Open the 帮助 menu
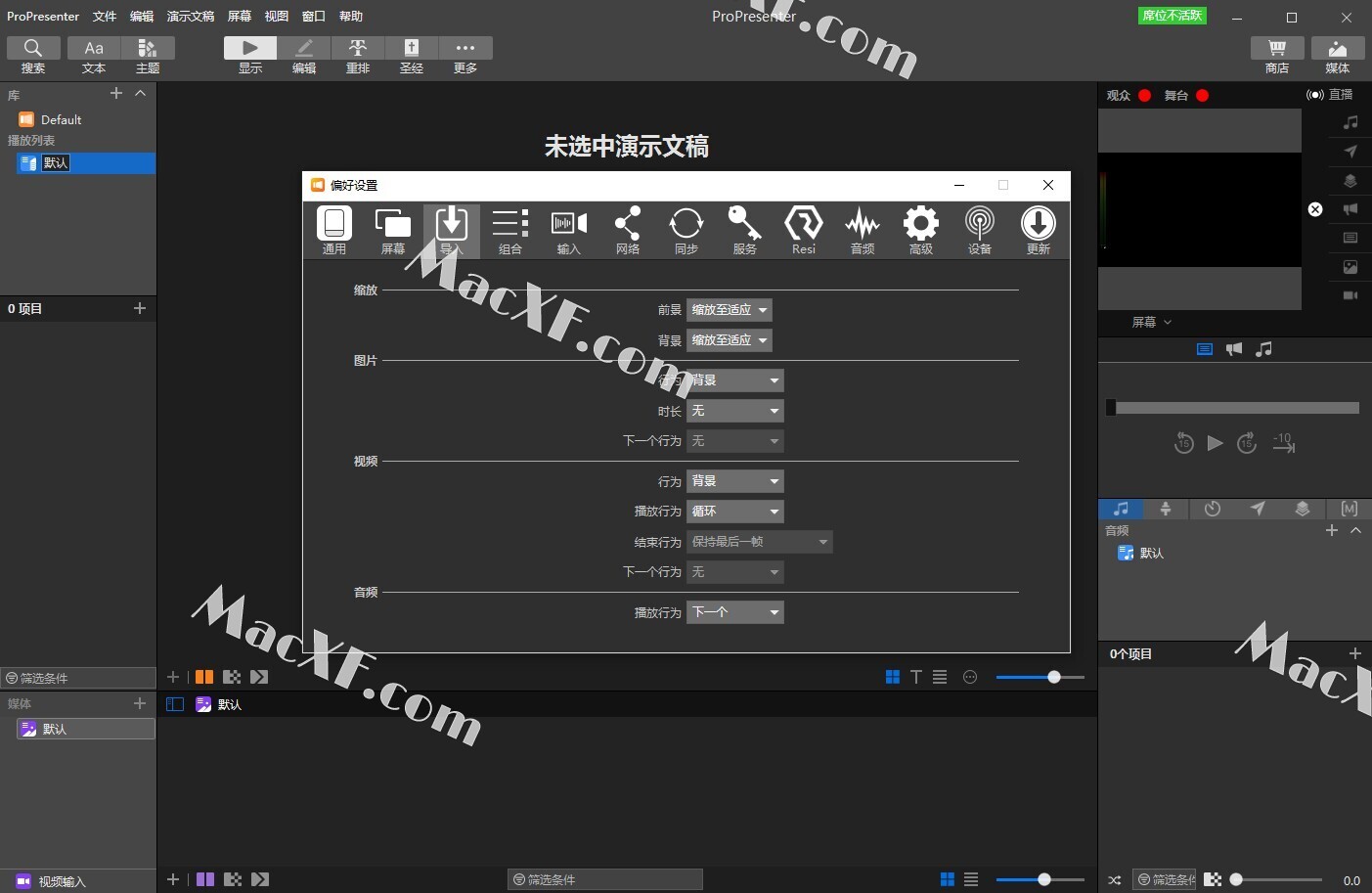 pyautogui.click(x=351, y=17)
